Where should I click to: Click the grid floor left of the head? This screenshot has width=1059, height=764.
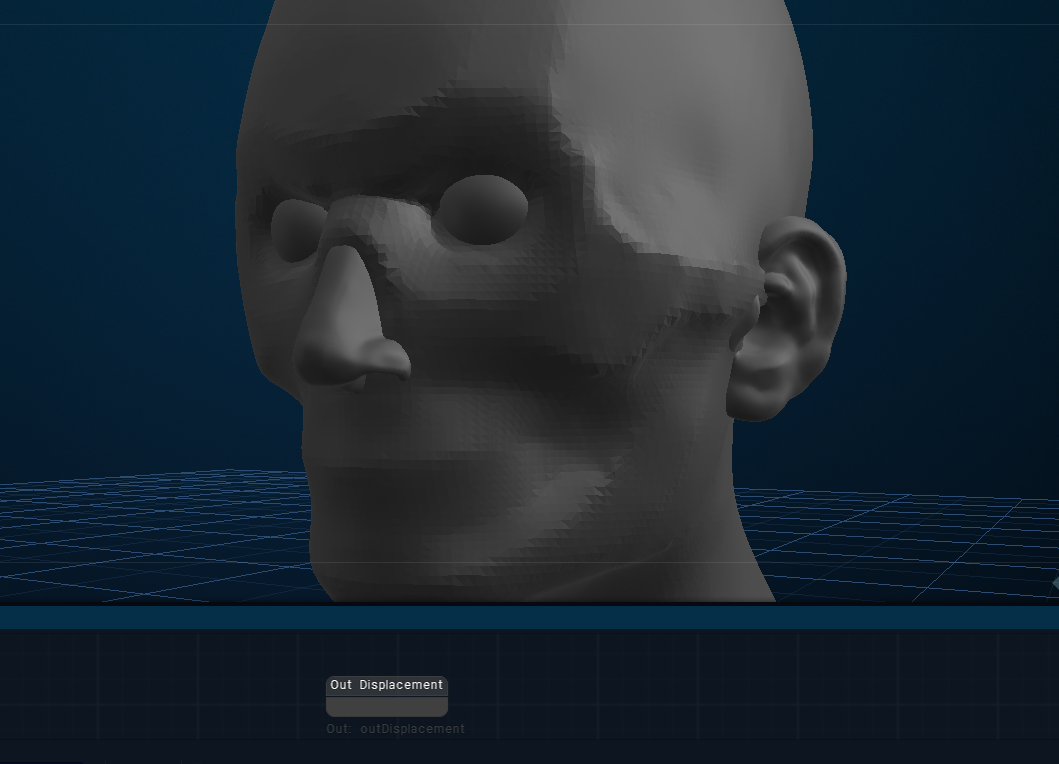(x=150, y=540)
